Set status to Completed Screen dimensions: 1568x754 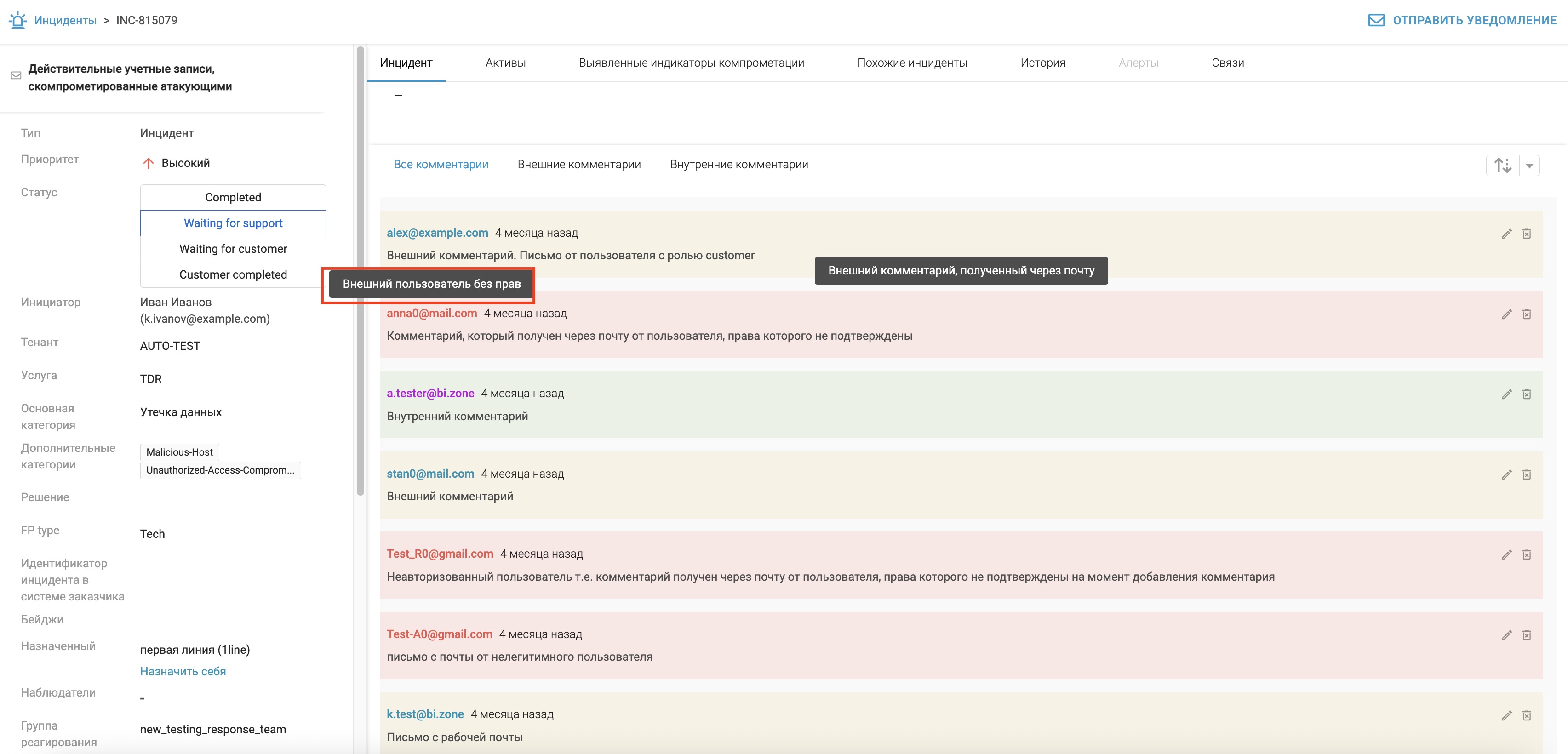tap(233, 197)
